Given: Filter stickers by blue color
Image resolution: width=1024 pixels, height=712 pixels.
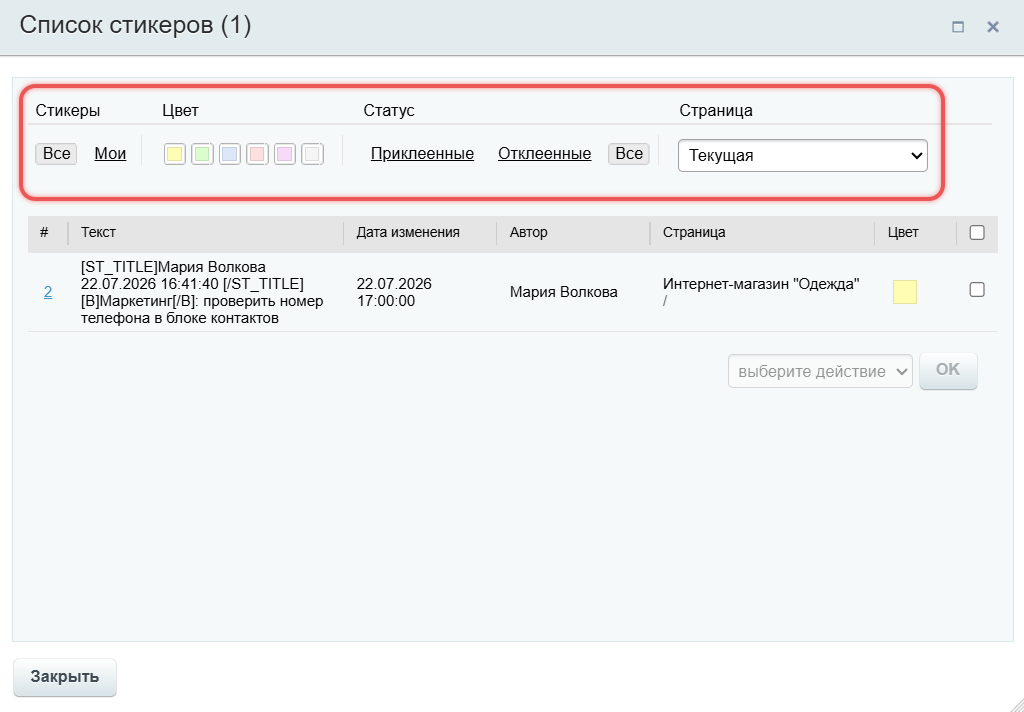Looking at the screenshot, I should pos(230,154).
